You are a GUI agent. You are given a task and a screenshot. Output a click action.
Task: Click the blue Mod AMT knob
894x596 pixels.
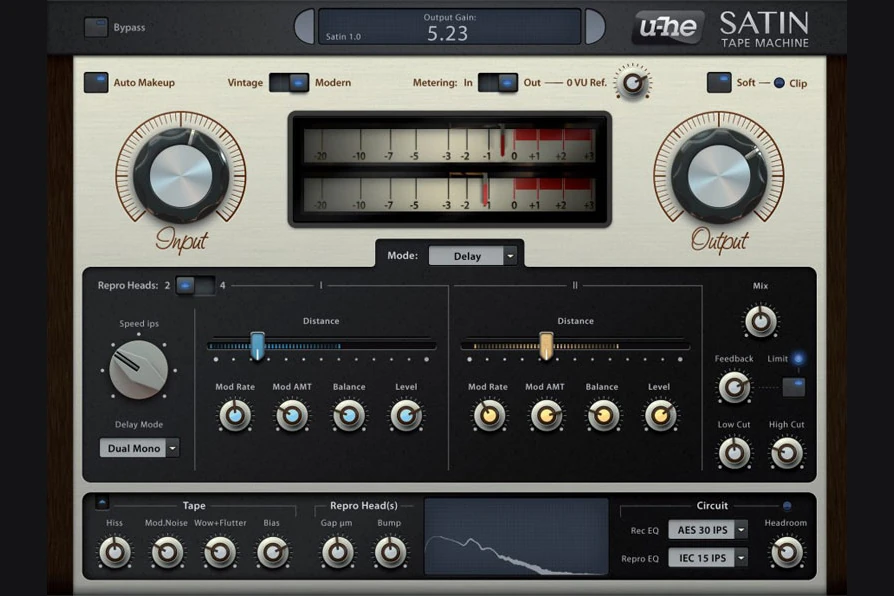[x=292, y=416]
